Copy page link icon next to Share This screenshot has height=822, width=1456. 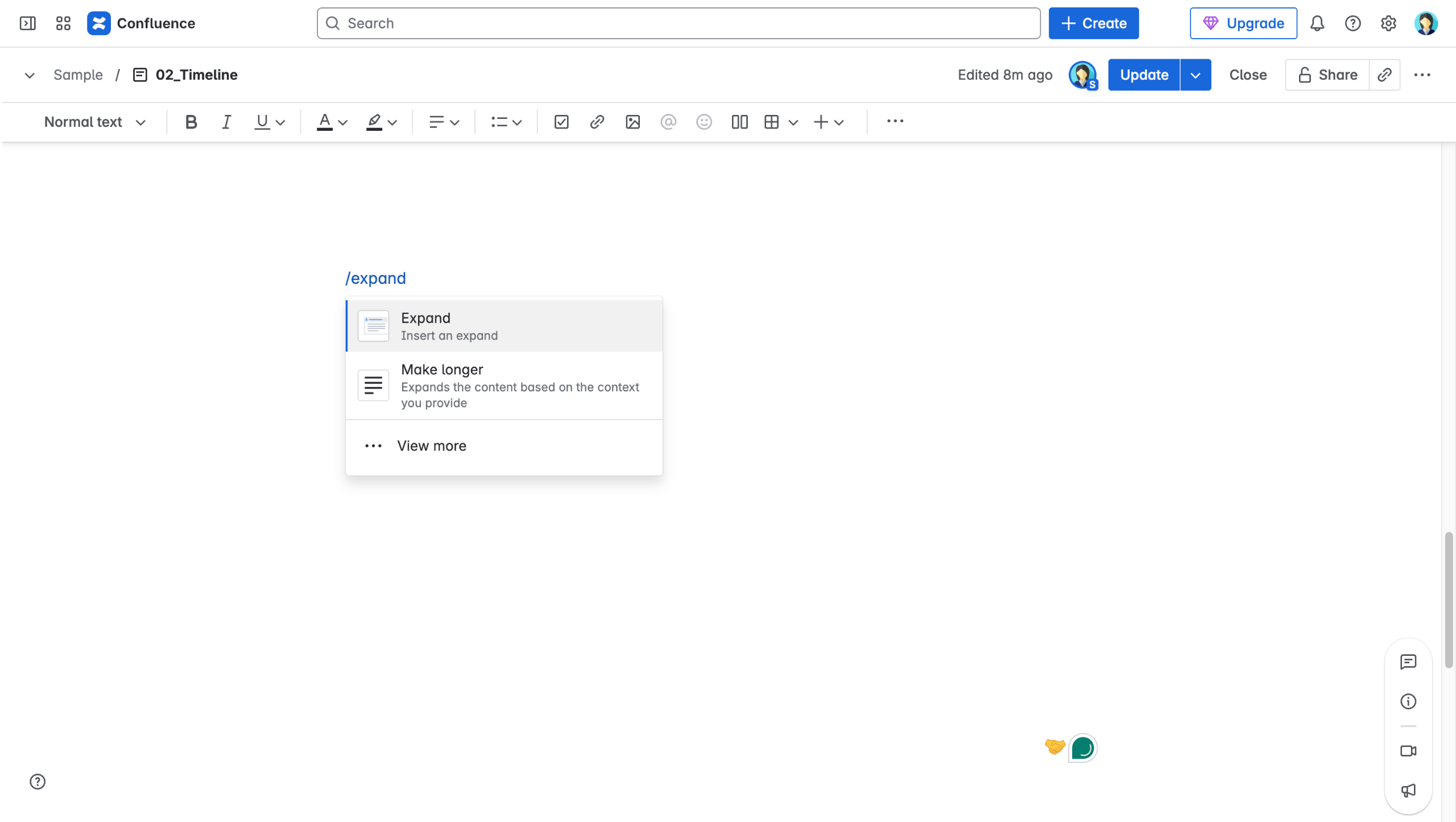pyautogui.click(x=1384, y=75)
